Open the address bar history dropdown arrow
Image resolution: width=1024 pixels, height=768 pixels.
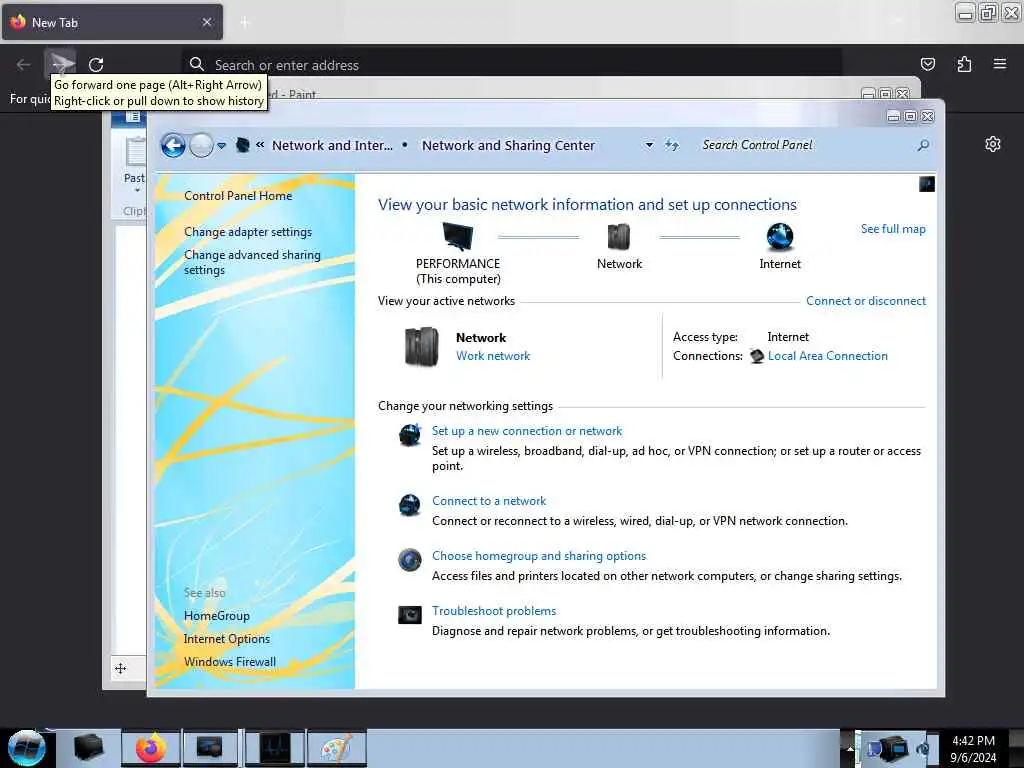click(649, 145)
